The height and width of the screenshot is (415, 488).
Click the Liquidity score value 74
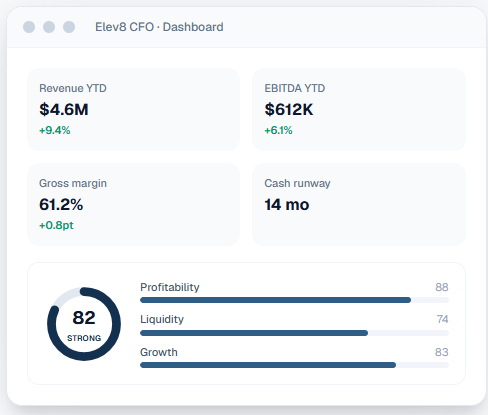pos(442,319)
